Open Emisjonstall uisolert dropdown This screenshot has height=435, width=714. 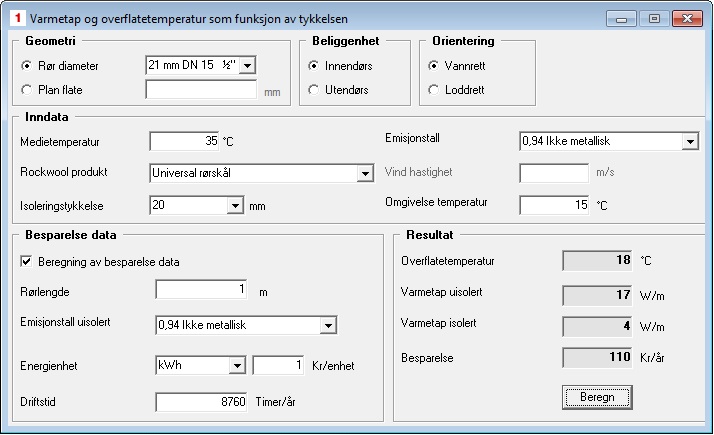click(x=328, y=325)
